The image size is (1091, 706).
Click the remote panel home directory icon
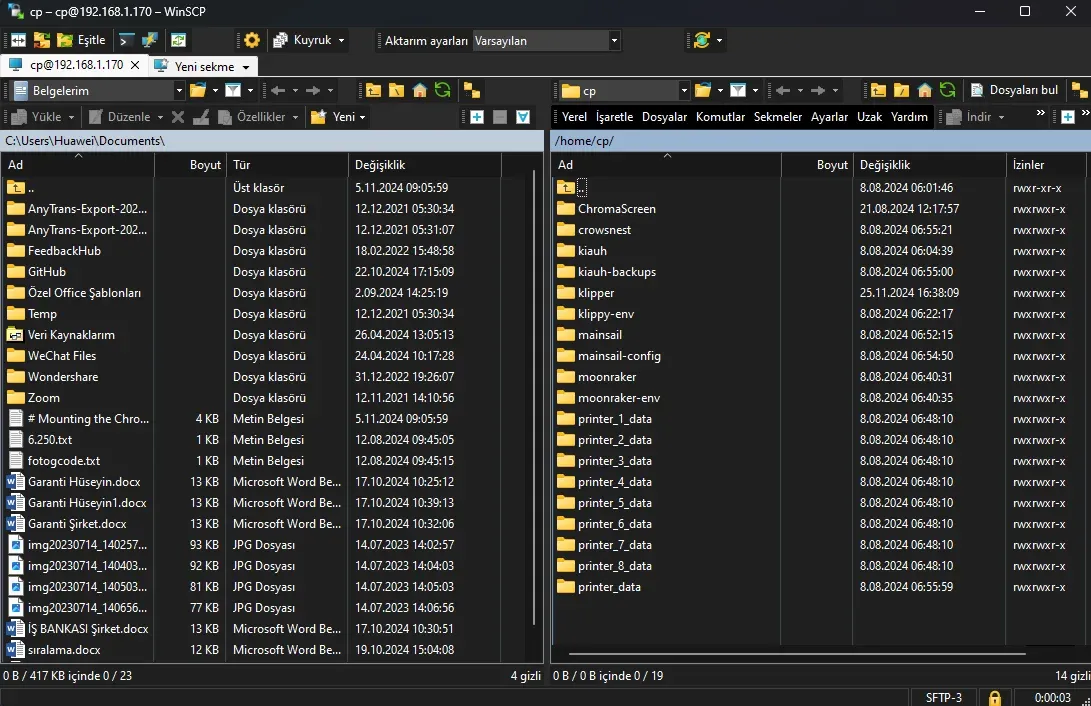click(925, 90)
